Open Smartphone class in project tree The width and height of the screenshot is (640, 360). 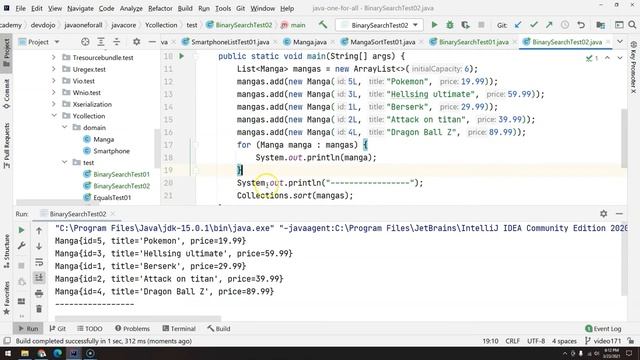point(111,151)
